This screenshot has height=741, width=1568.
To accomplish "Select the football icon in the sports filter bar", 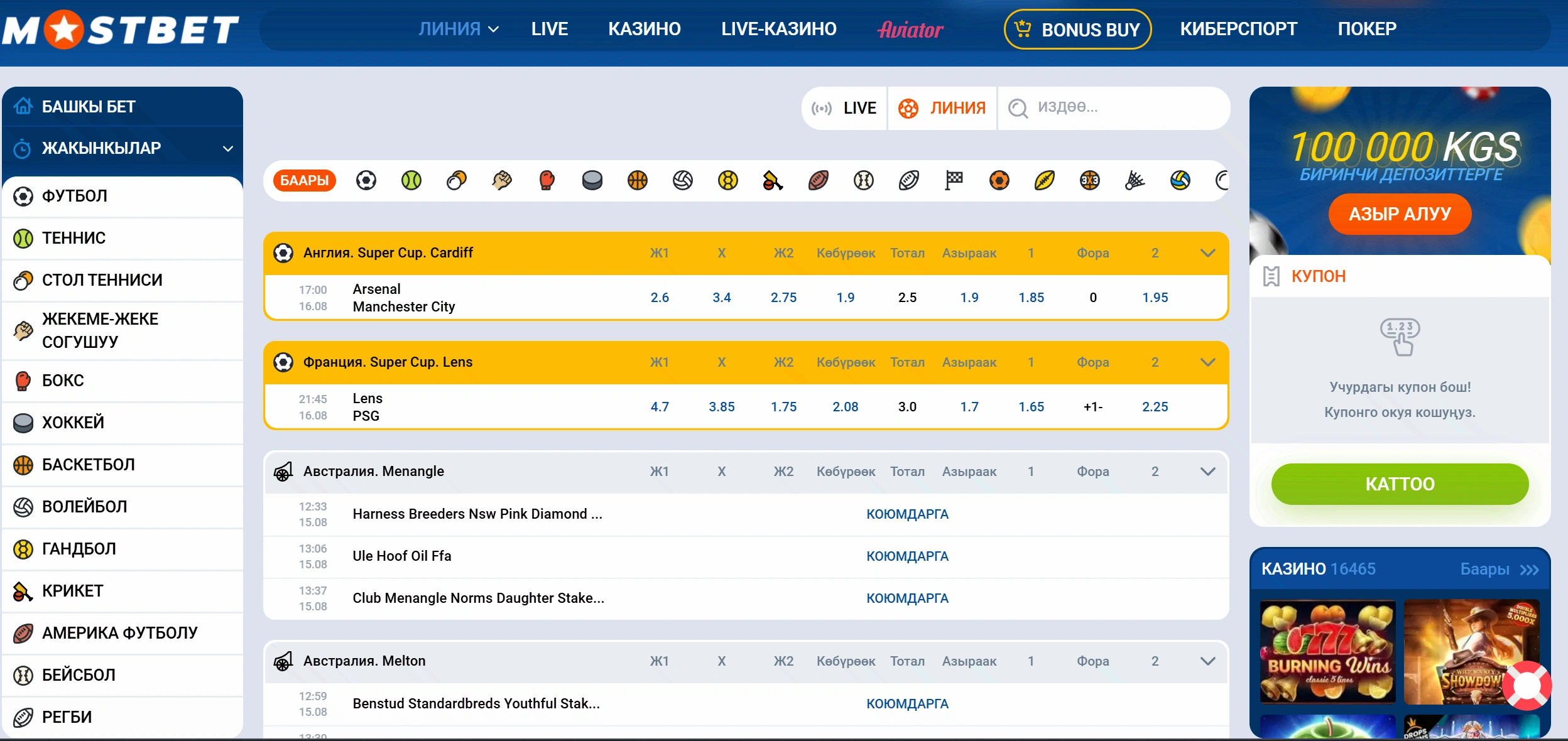I will coord(366,181).
